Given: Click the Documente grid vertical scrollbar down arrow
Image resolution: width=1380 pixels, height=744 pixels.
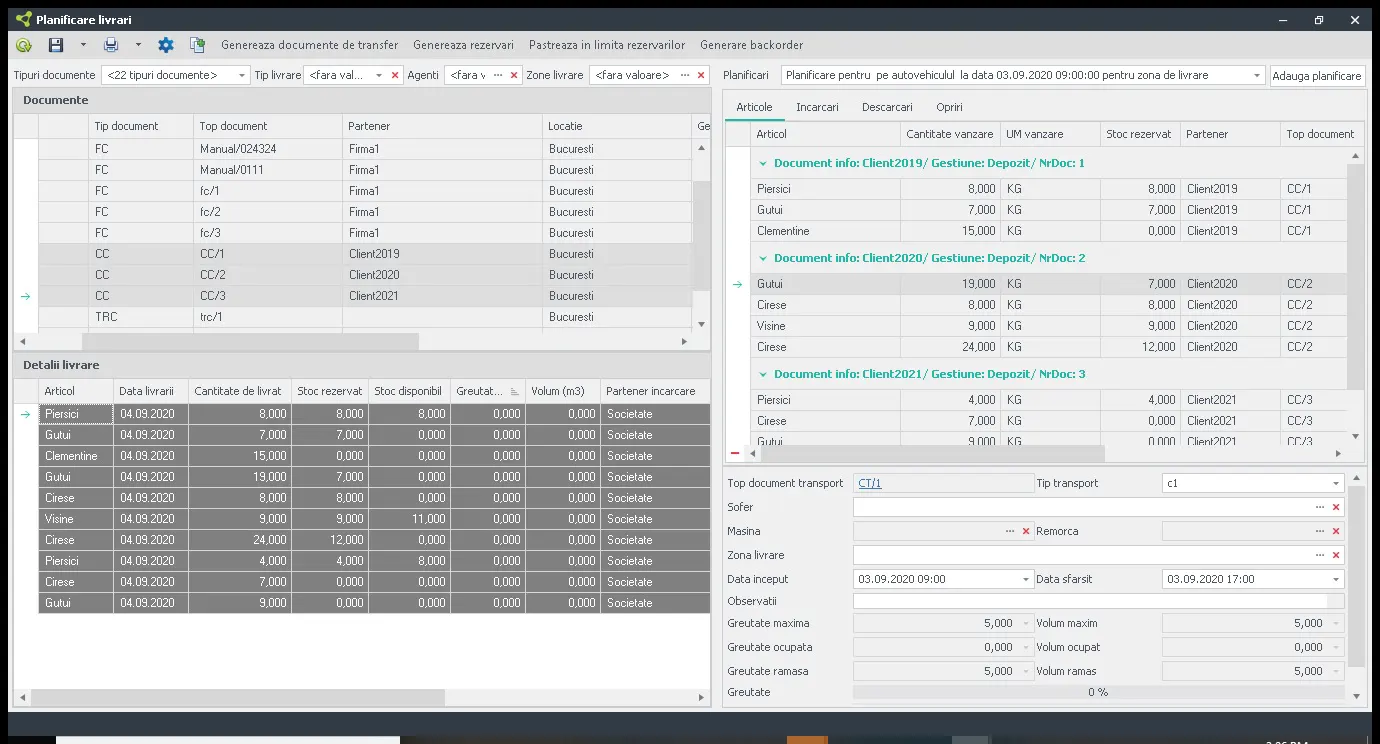Looking at the screenshot, I should [x=701, y=324].
